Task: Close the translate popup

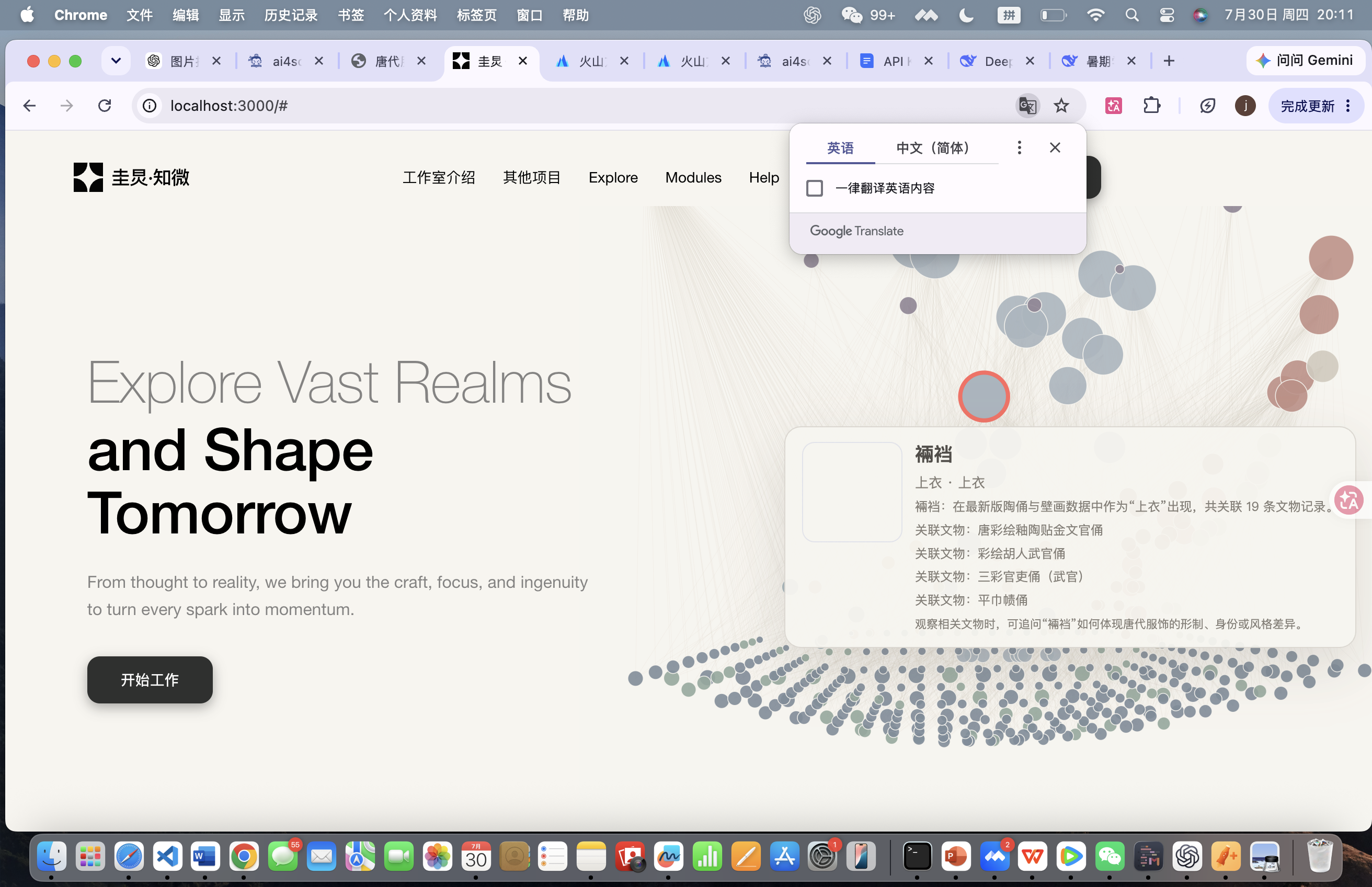Action: [1055, 147]
